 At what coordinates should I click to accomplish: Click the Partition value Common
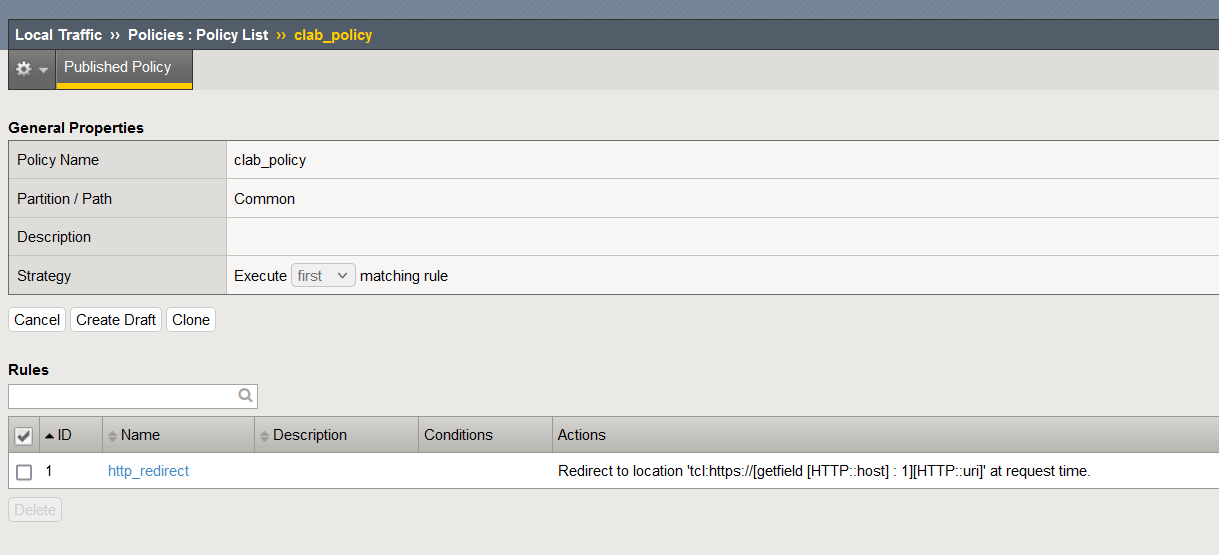point(264,199)
